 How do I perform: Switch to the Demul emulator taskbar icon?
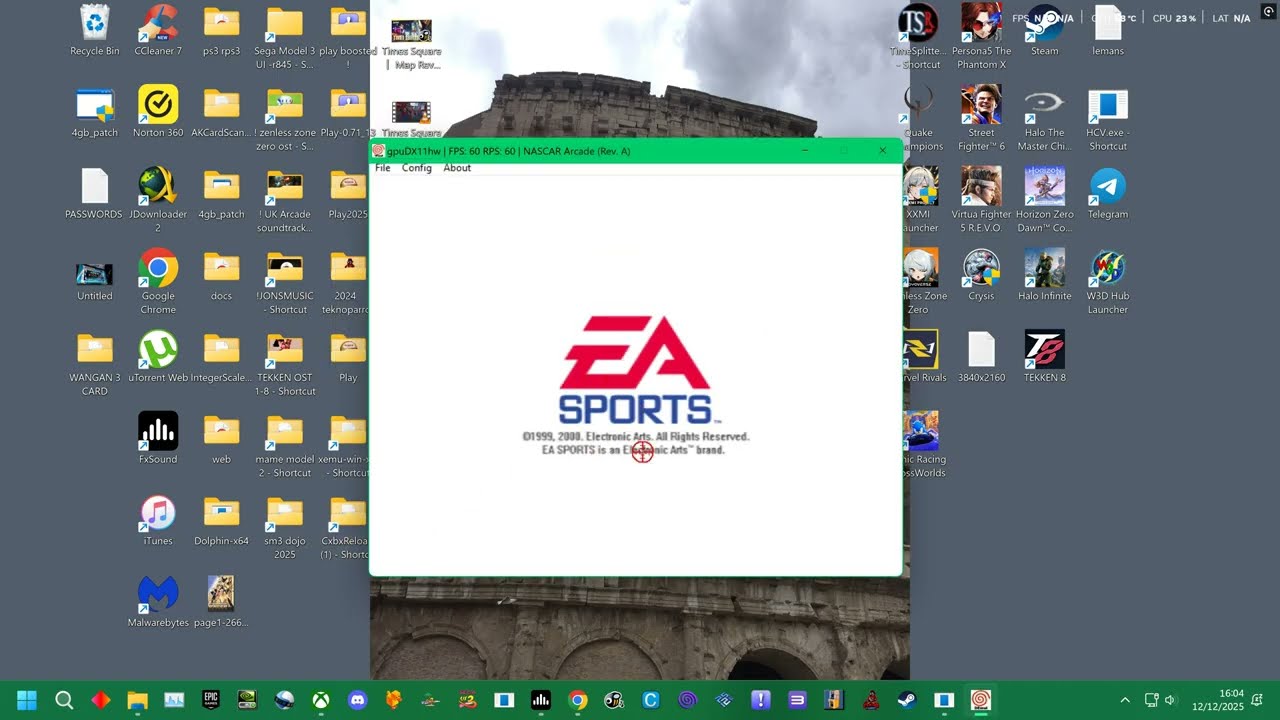pyautogui.click(x=980, y=700)
